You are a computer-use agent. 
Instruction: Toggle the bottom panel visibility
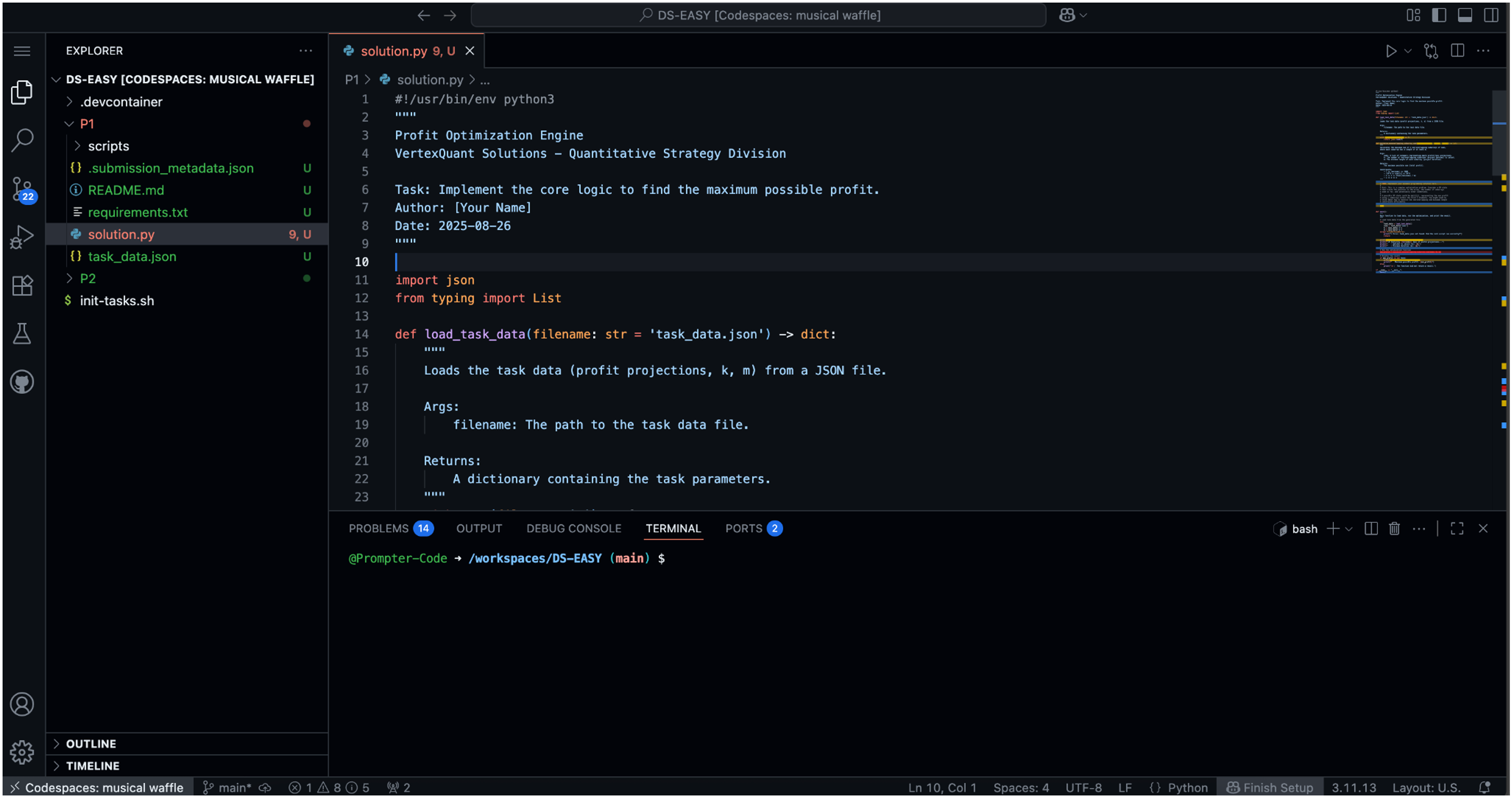[x=1465, y=15]
